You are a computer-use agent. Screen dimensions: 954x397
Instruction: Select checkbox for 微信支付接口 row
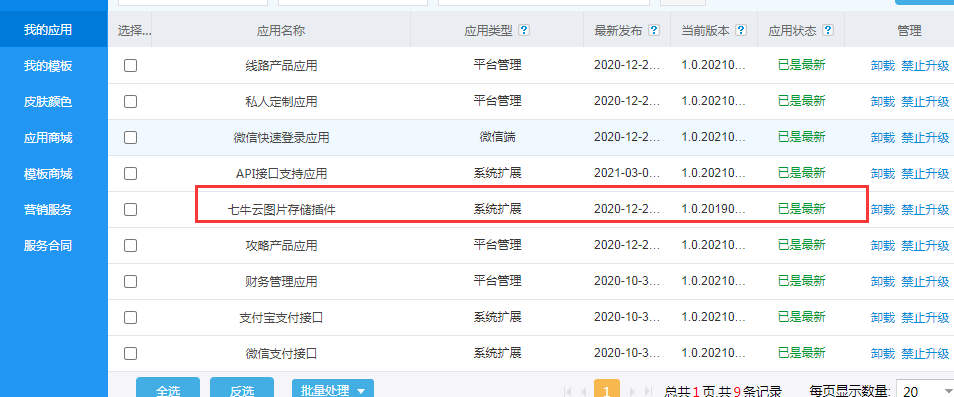pyautogui.click(x=130, y=353)
